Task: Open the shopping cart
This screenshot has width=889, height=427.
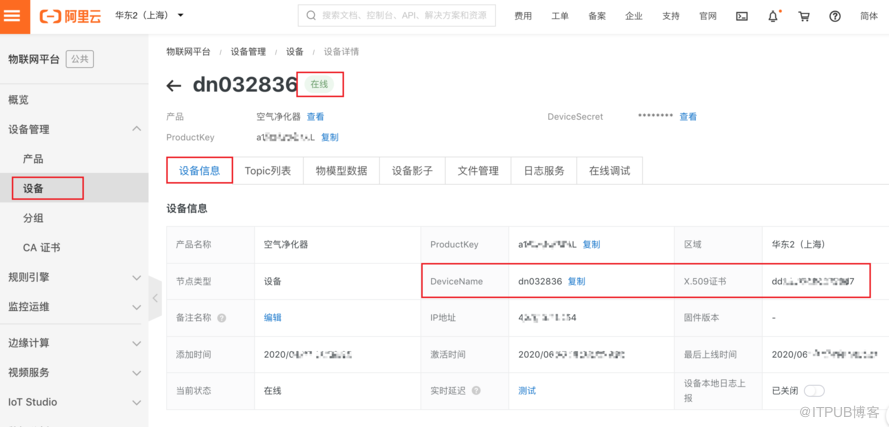Action: [x=804, y=17]
